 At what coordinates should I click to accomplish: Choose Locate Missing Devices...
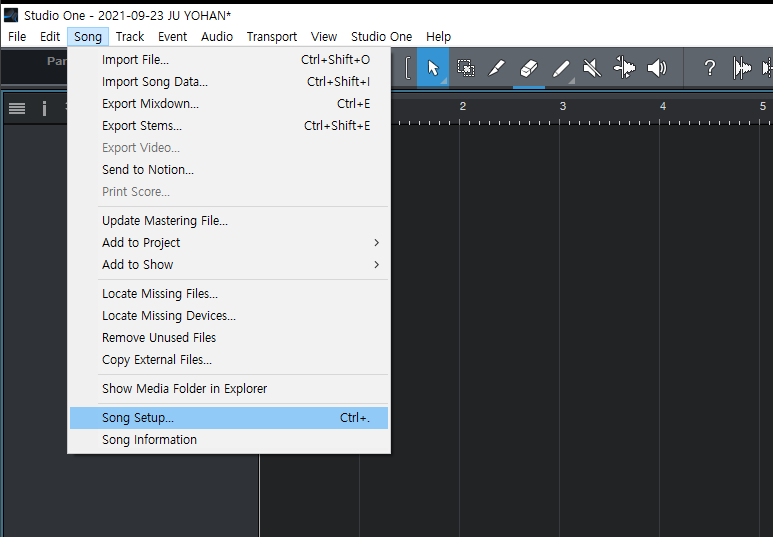pyautogui.click(x=229, y=316)
